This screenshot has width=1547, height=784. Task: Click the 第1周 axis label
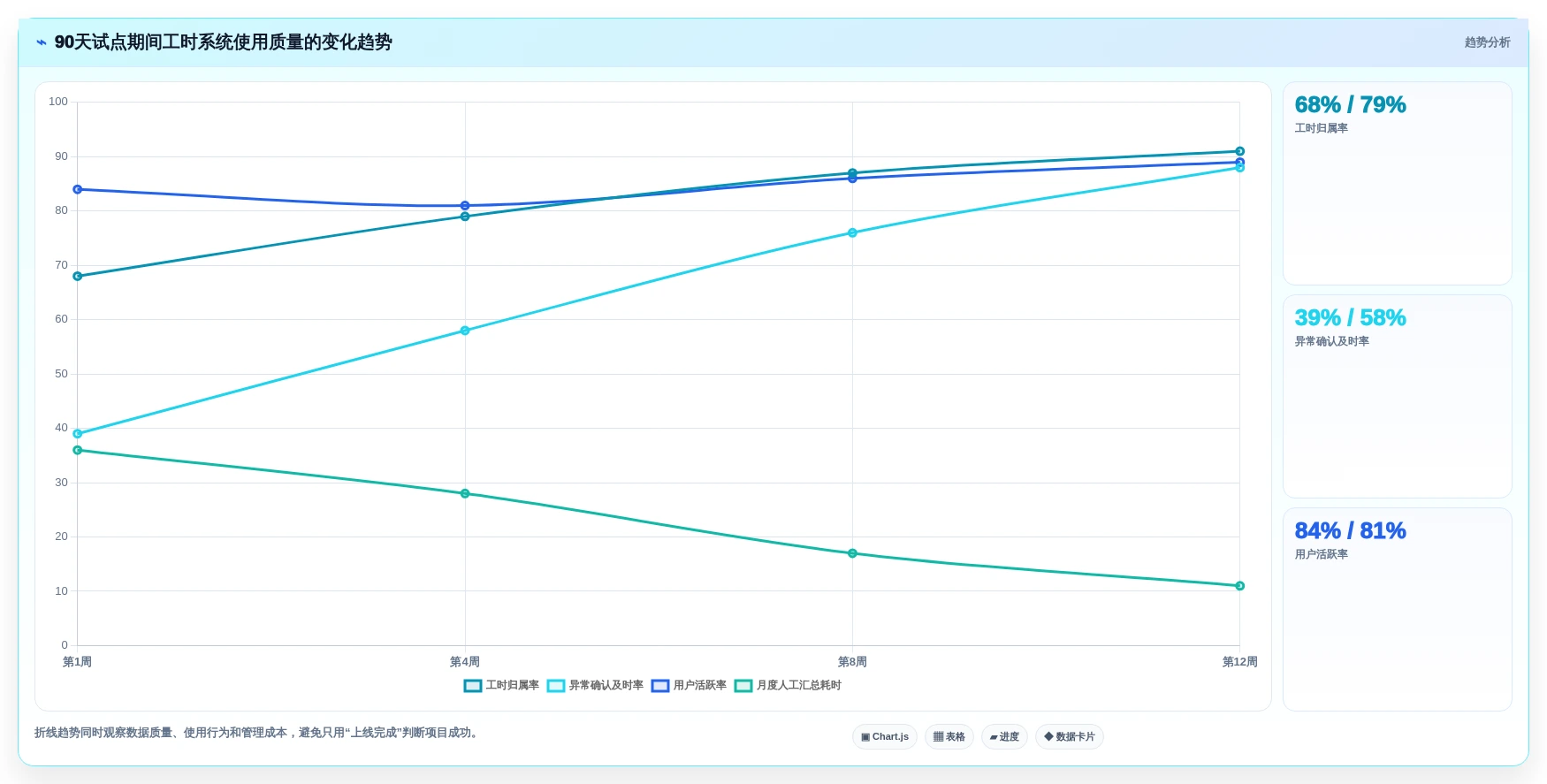click(x=77, y=662)
